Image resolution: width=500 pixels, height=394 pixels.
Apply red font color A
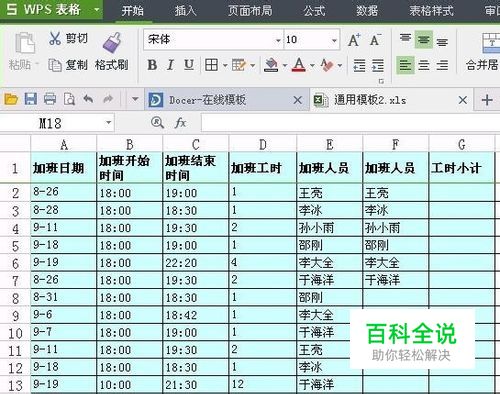point(299,65)
